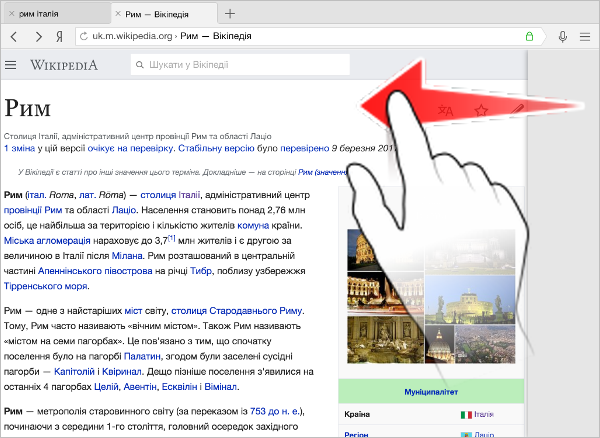
Task: Open the browser hamburger menu
Action: [585, 37]
